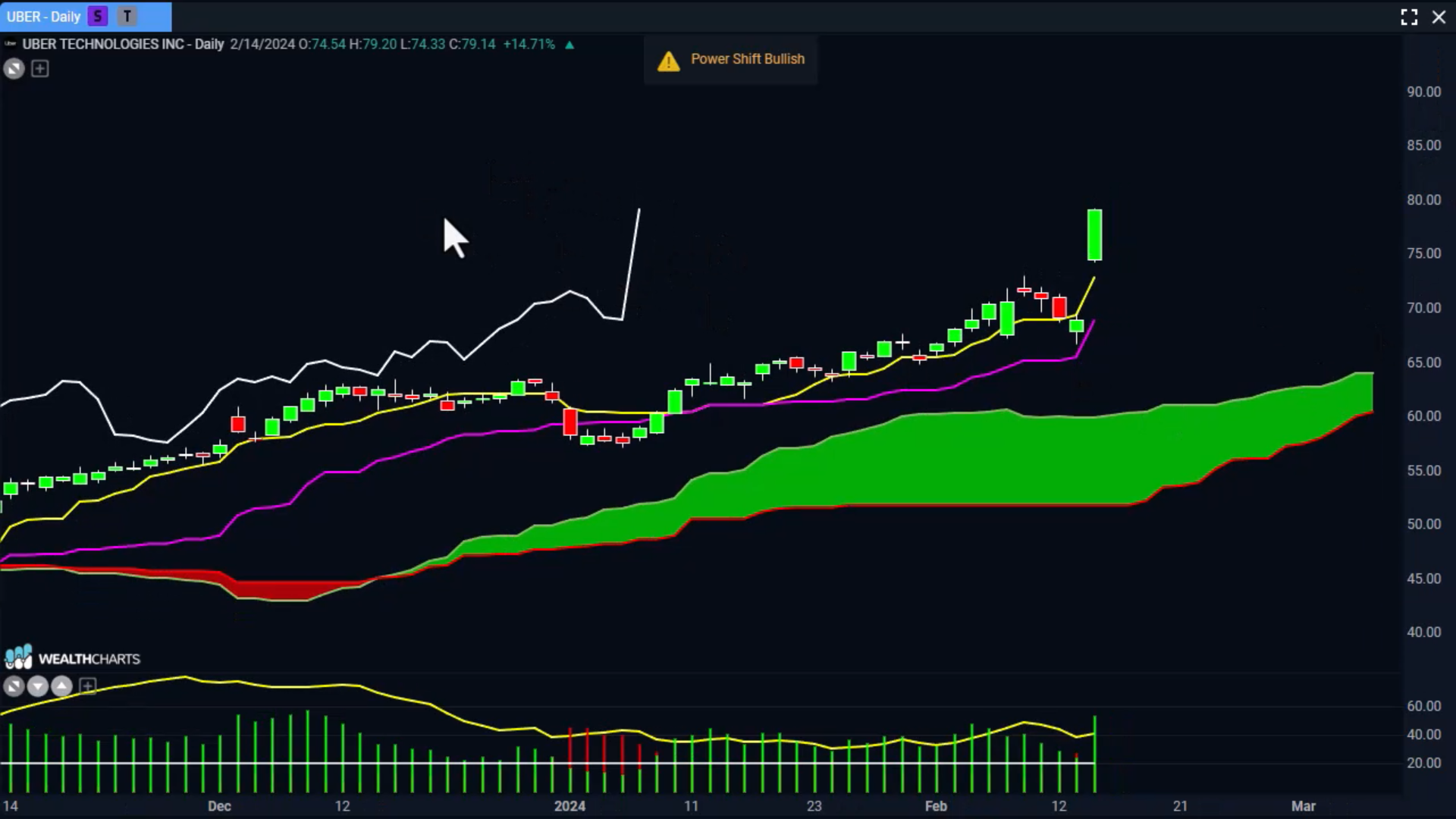
Task: Click the 2/14/2024 date in header
Action: click(262, 44)
